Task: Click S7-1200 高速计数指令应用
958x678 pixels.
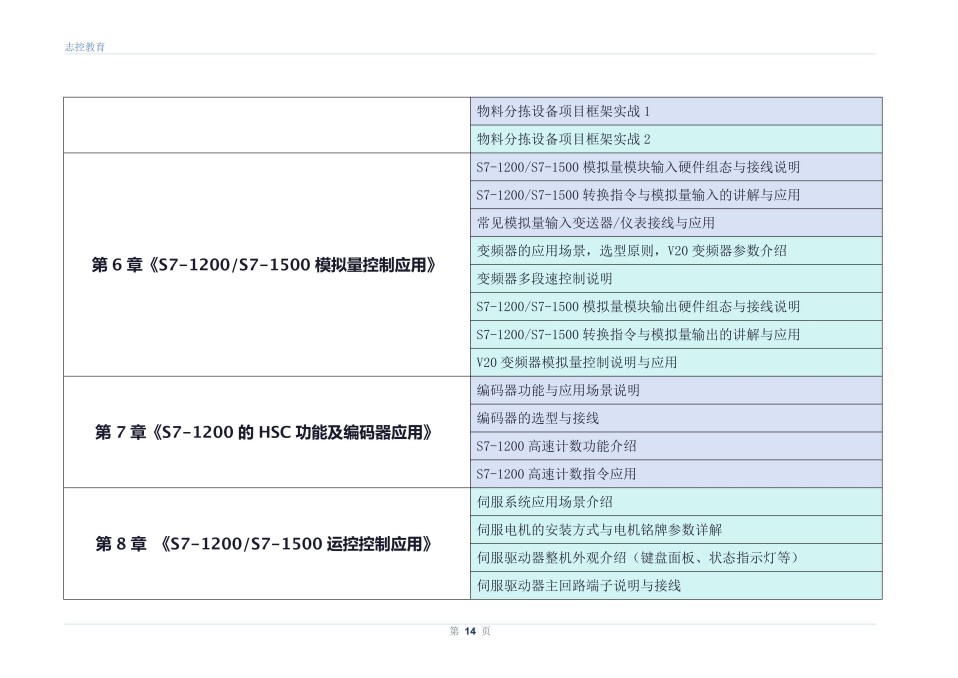Action: point(676,474)
